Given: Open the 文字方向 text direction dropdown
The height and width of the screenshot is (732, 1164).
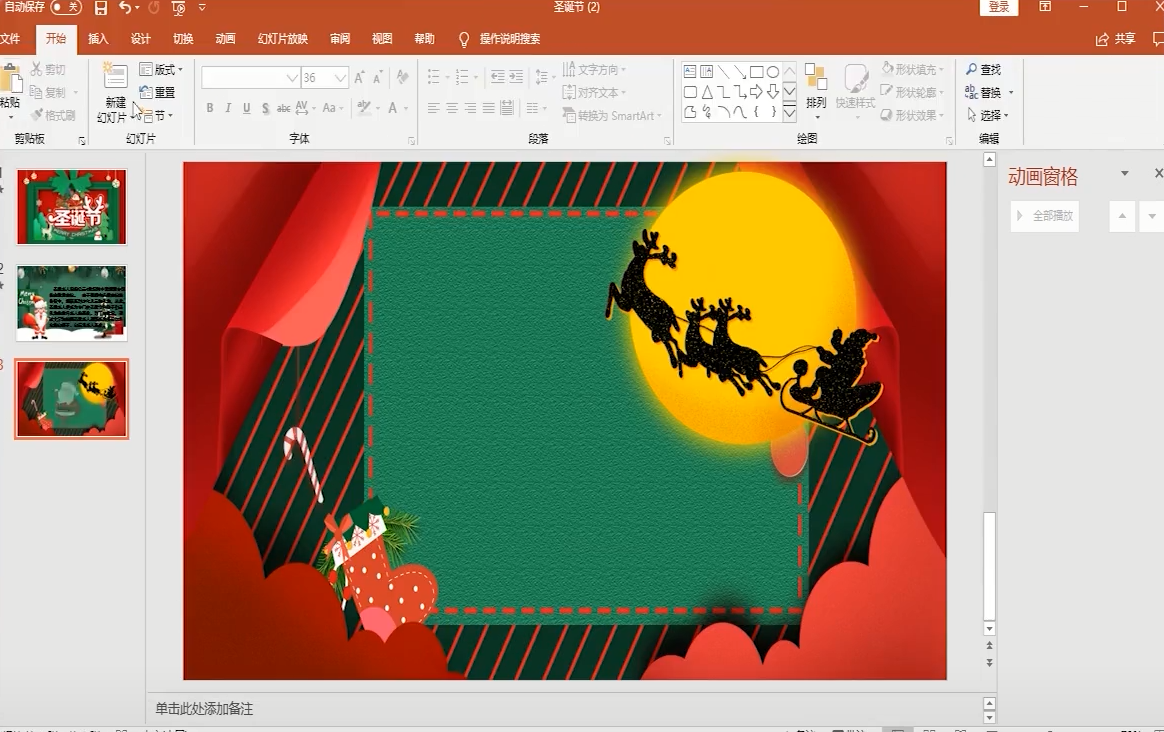Looking at the screenshot, I should [x=594, y=69].
